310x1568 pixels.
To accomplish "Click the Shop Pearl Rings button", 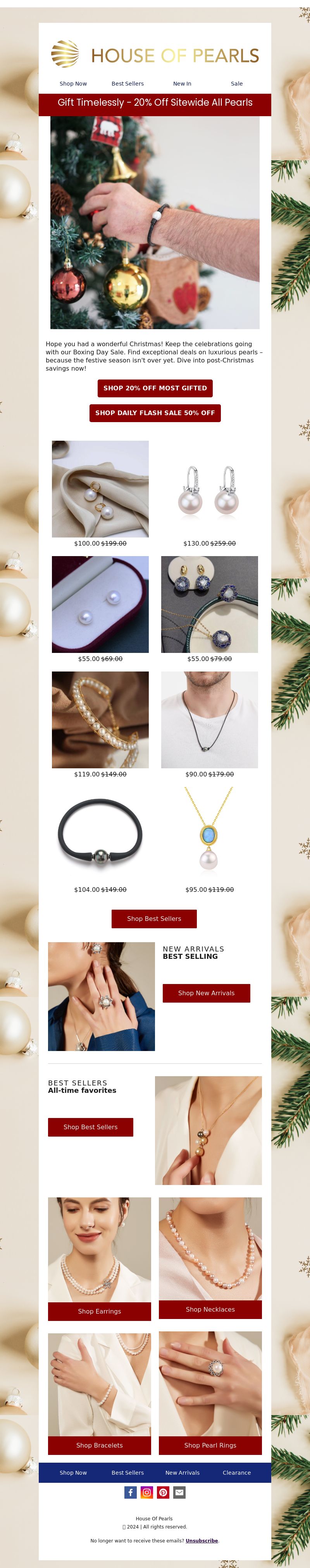I will pyautogui.click(x=210, y=1445).
